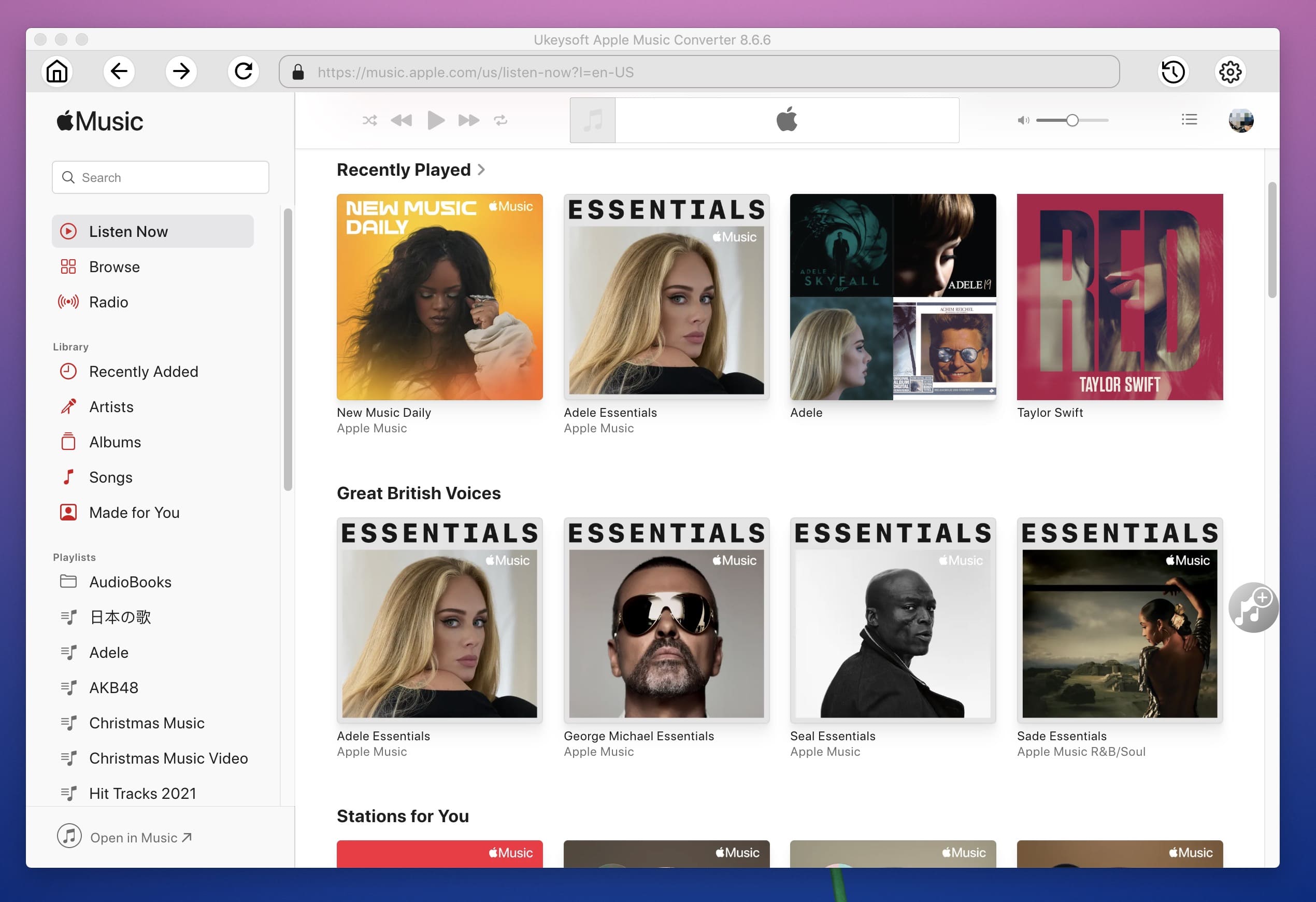
Task: Click the Open in Music link
Action: 140,836
